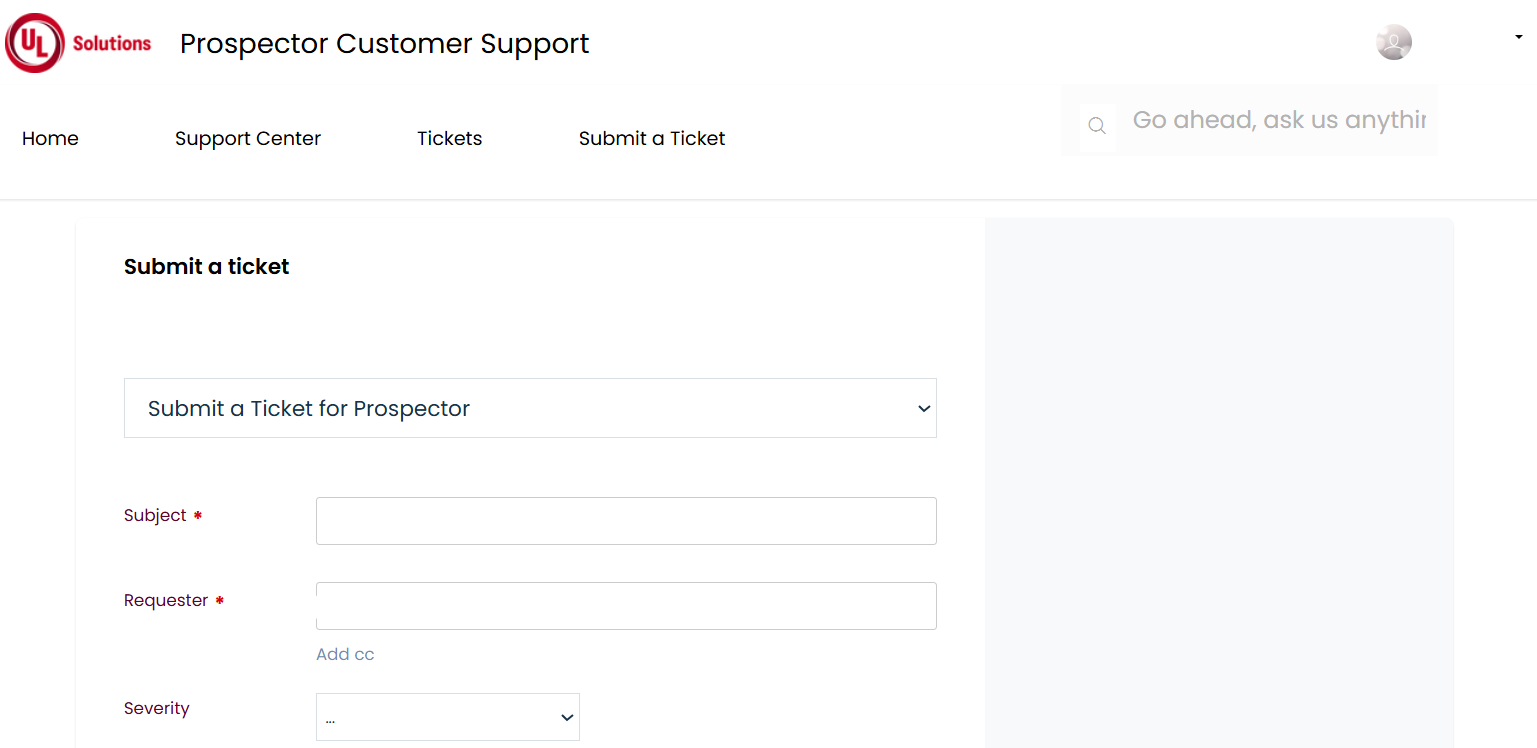This screenshot has height=748, width=1537.
Task: Click the Add cc link
Action: point(345,654)
